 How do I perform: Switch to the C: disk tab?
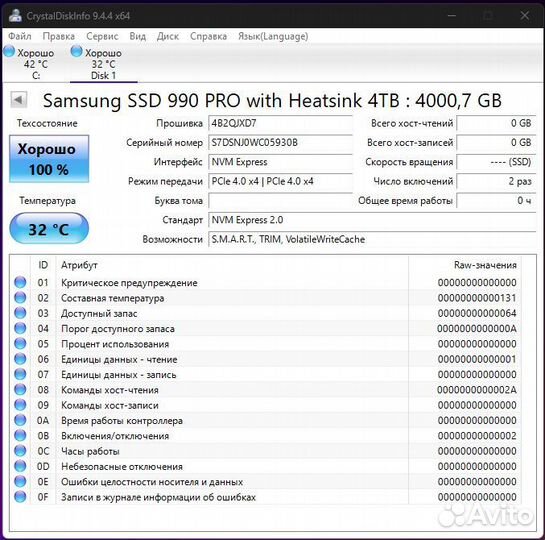[x=35, y=64]
